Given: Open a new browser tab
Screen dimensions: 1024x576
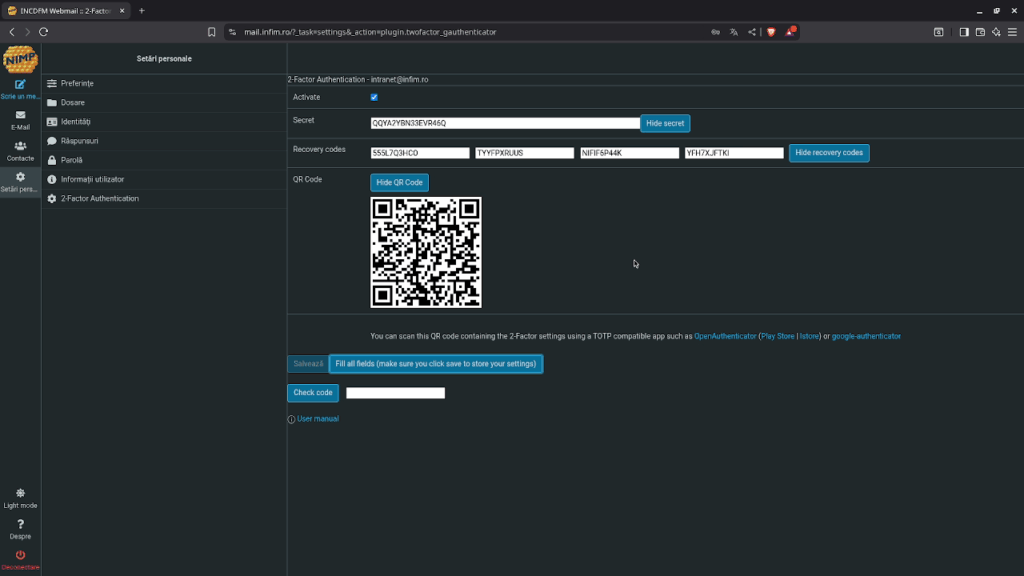Looking at the screenshot, I should point(142,10).
